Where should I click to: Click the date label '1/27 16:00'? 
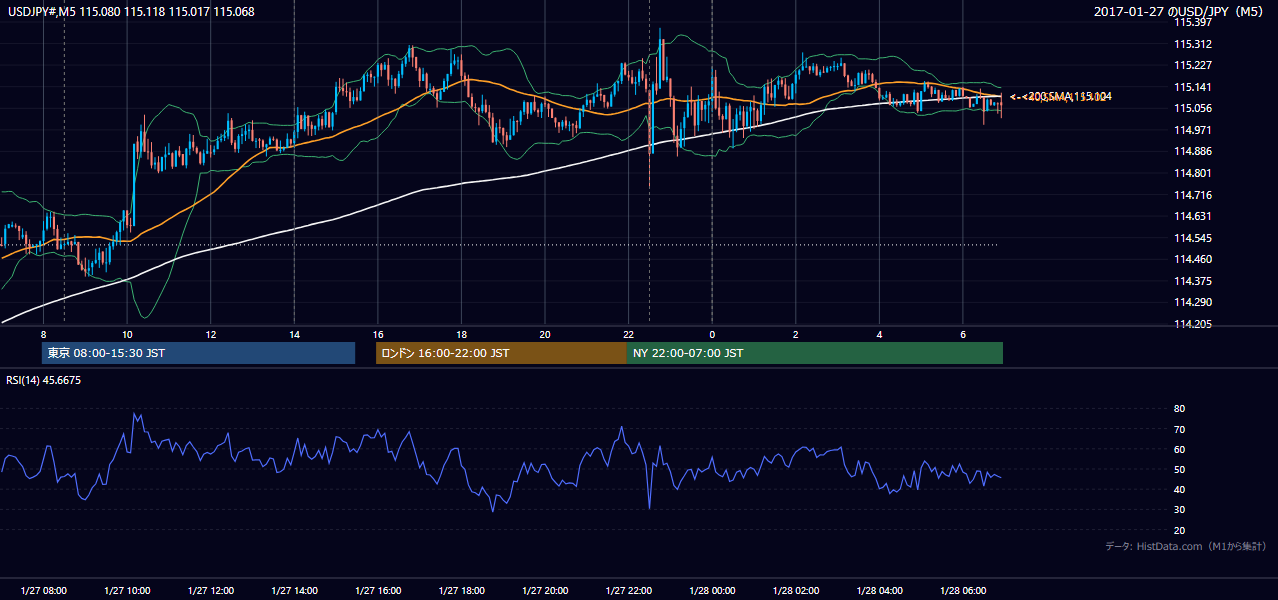pyautogui.click(x=377, y=590)
